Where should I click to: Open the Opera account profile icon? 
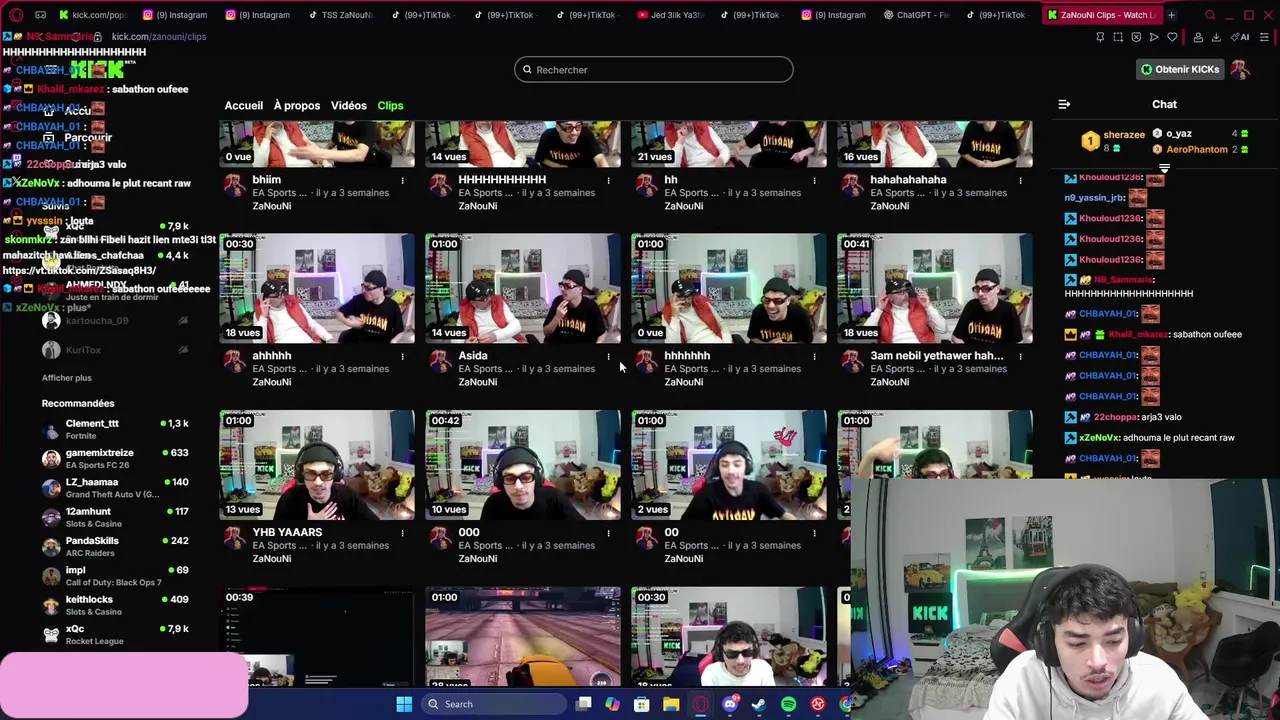point(1198,37)
